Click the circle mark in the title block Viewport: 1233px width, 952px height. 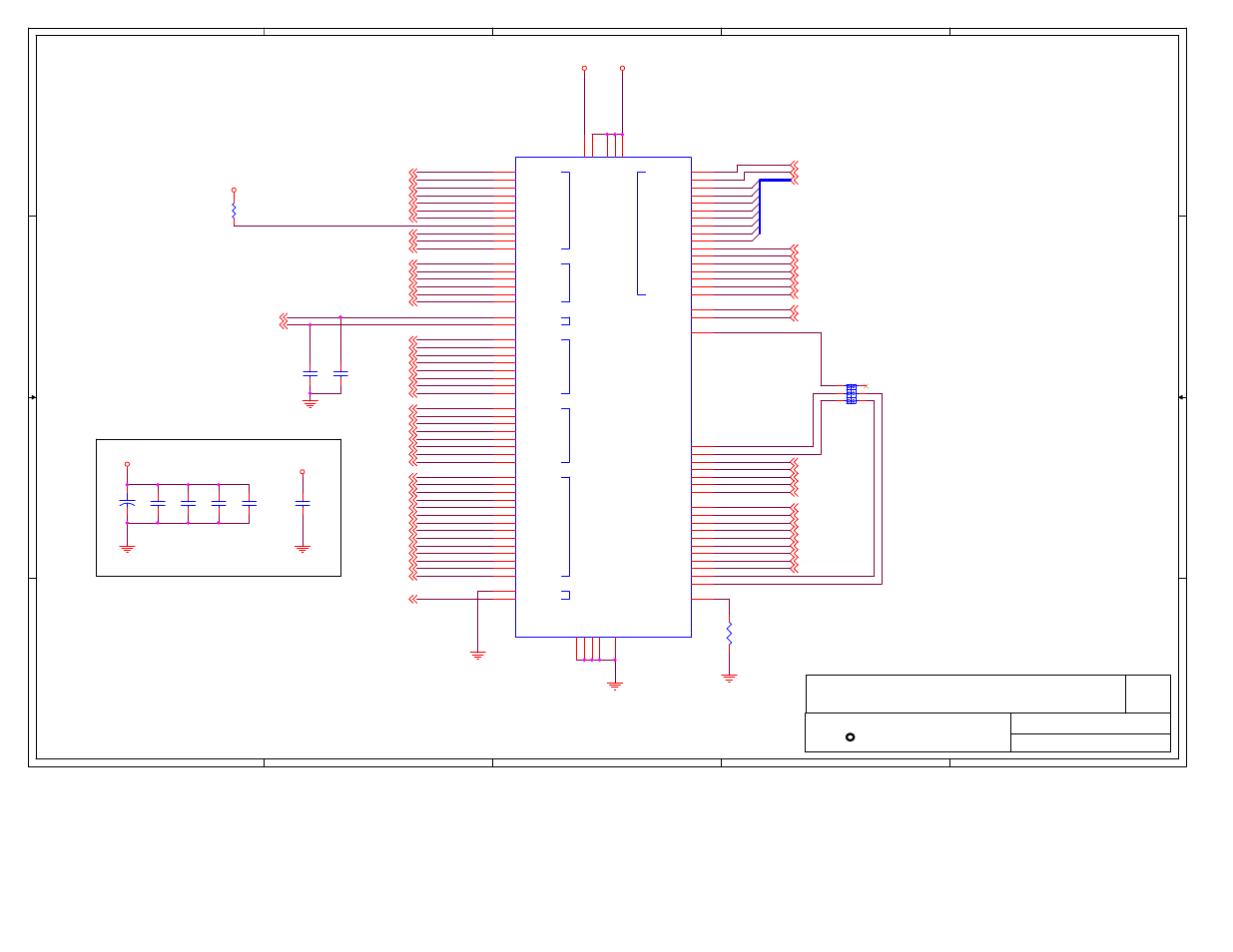click(x=850, y=737)
